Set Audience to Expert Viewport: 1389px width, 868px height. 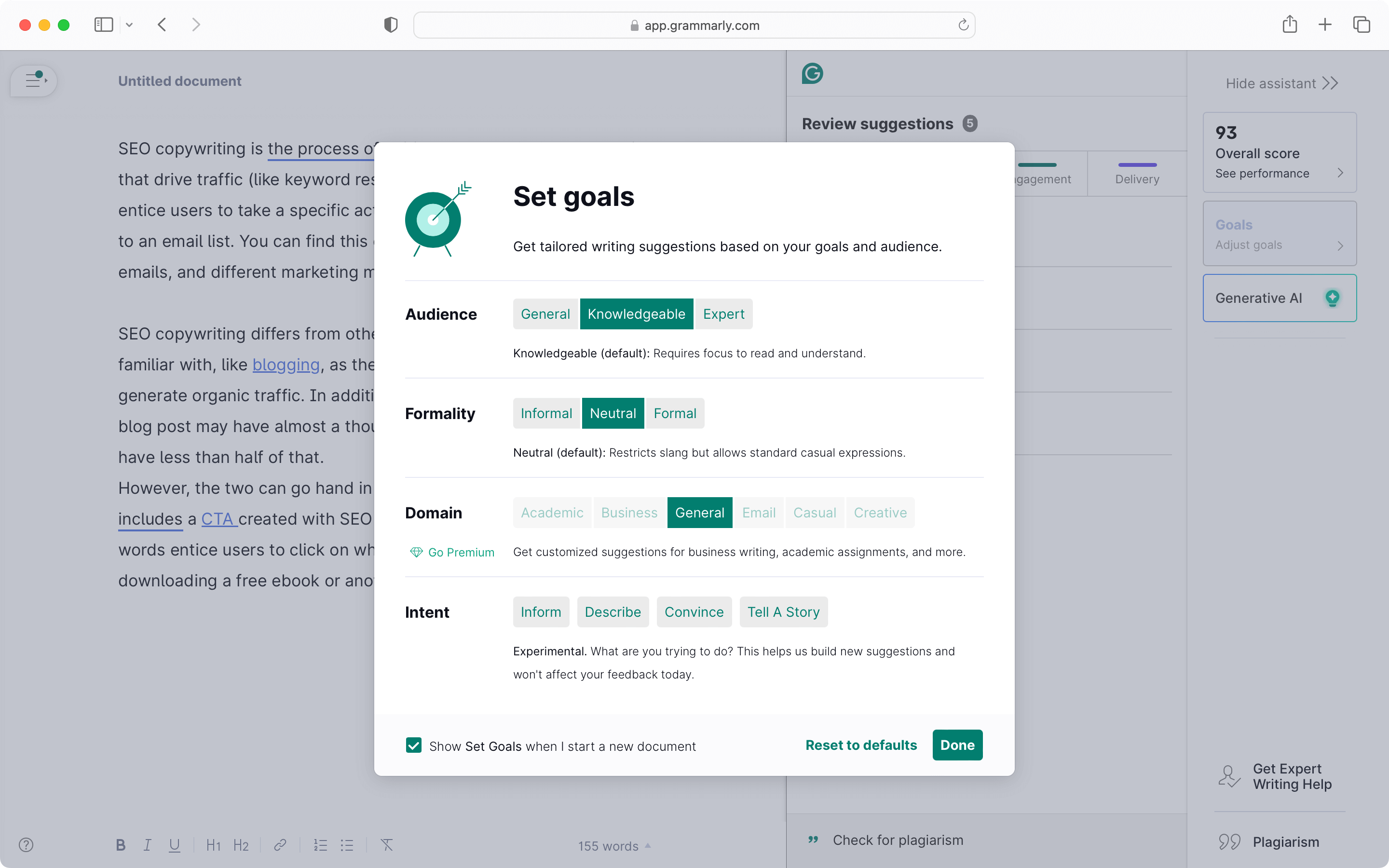pyautogui.click(x=724, y=314)
